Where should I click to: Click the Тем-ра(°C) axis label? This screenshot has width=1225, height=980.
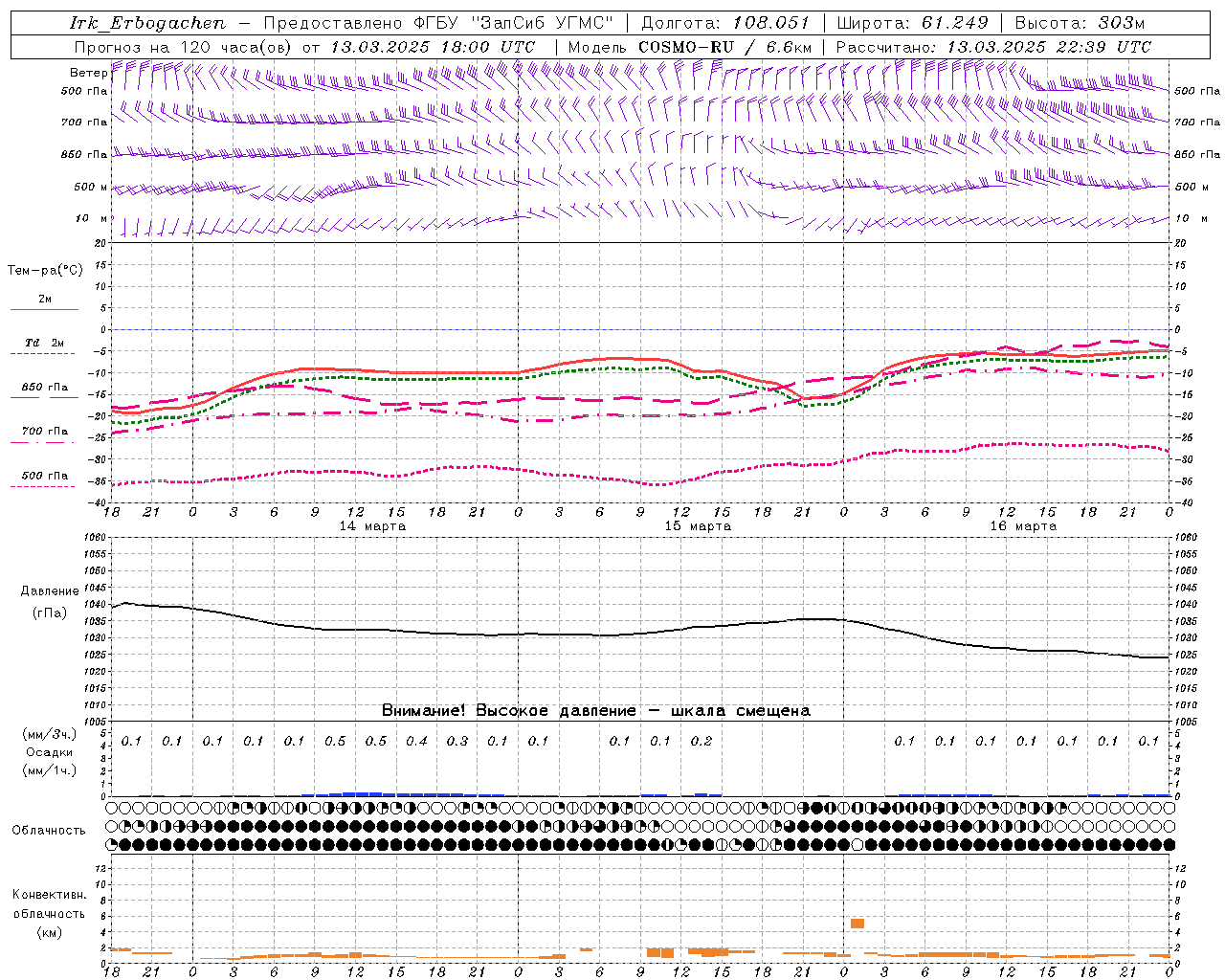(x=45, y=271)
